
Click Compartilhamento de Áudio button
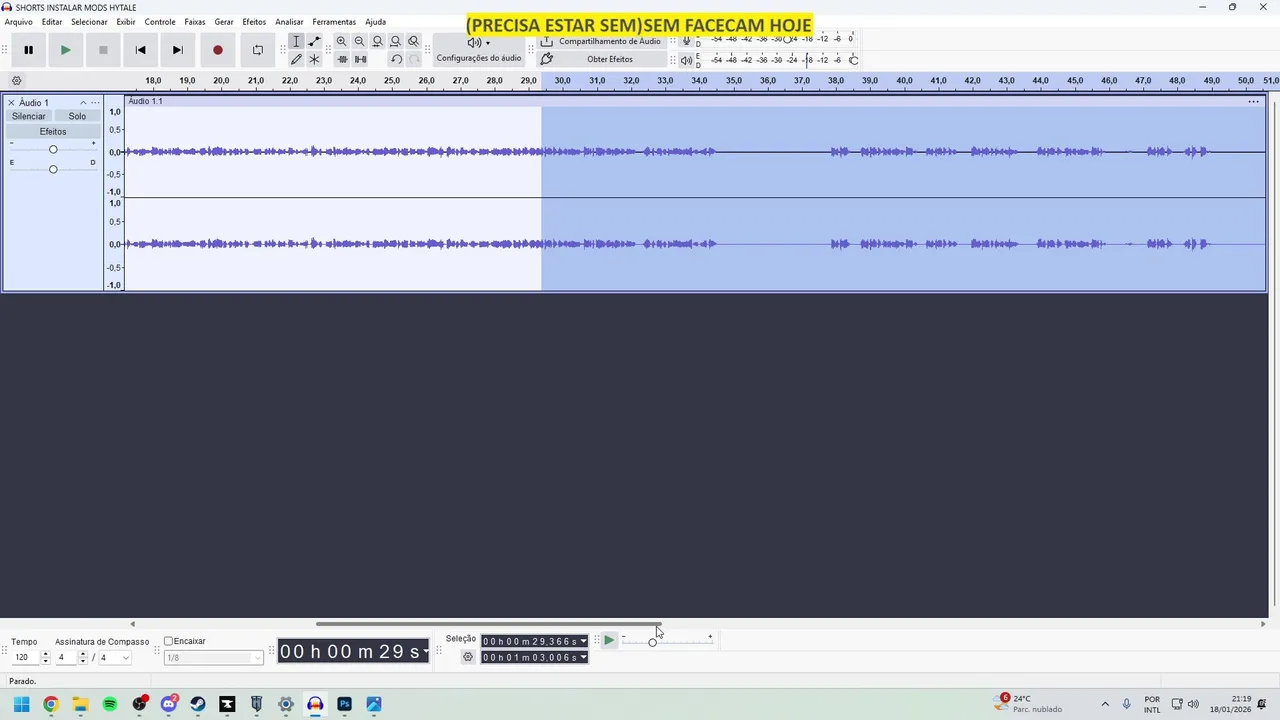(601, 41)
